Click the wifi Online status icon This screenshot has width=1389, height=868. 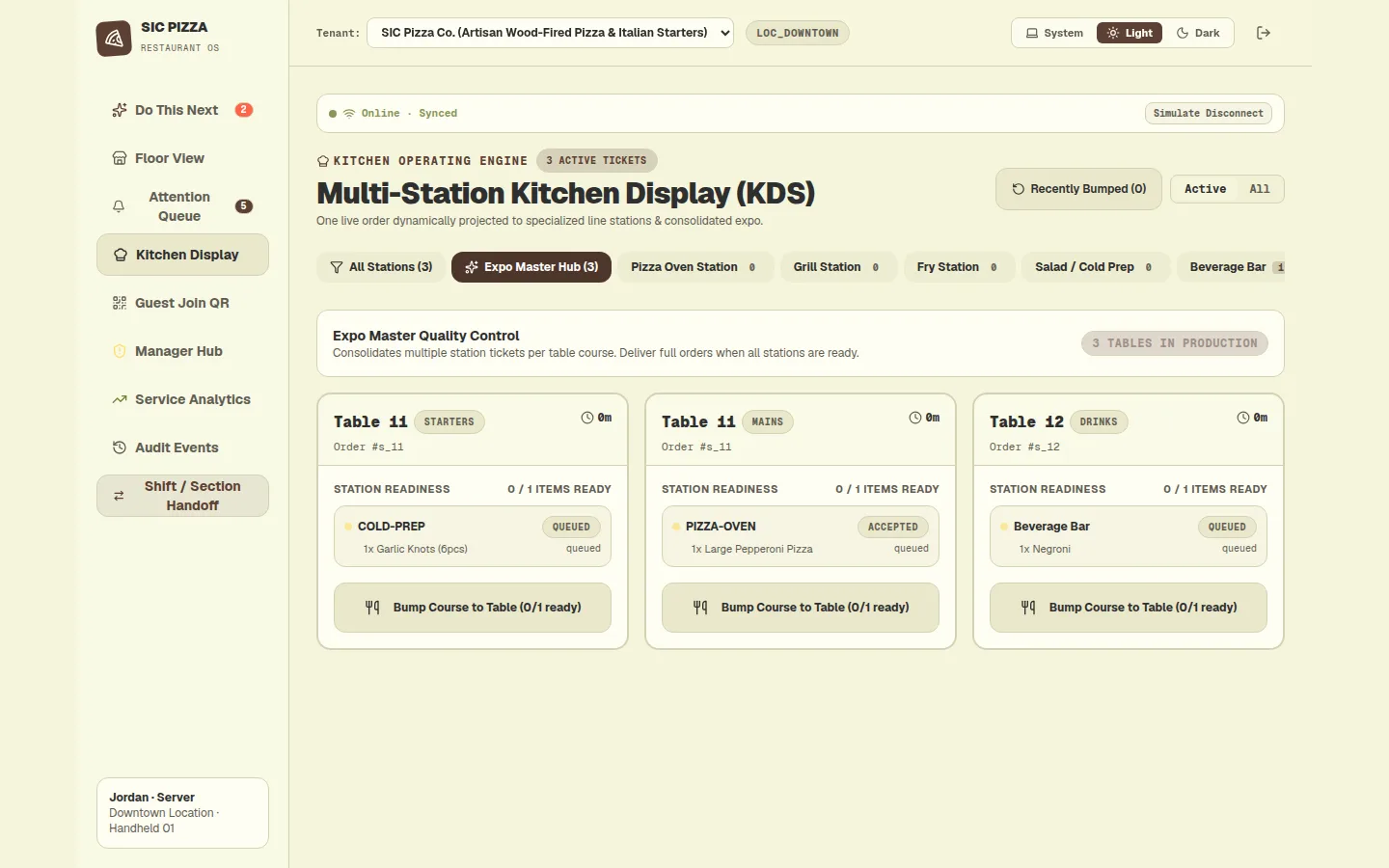pyautogui.click(x=349, y=113)
